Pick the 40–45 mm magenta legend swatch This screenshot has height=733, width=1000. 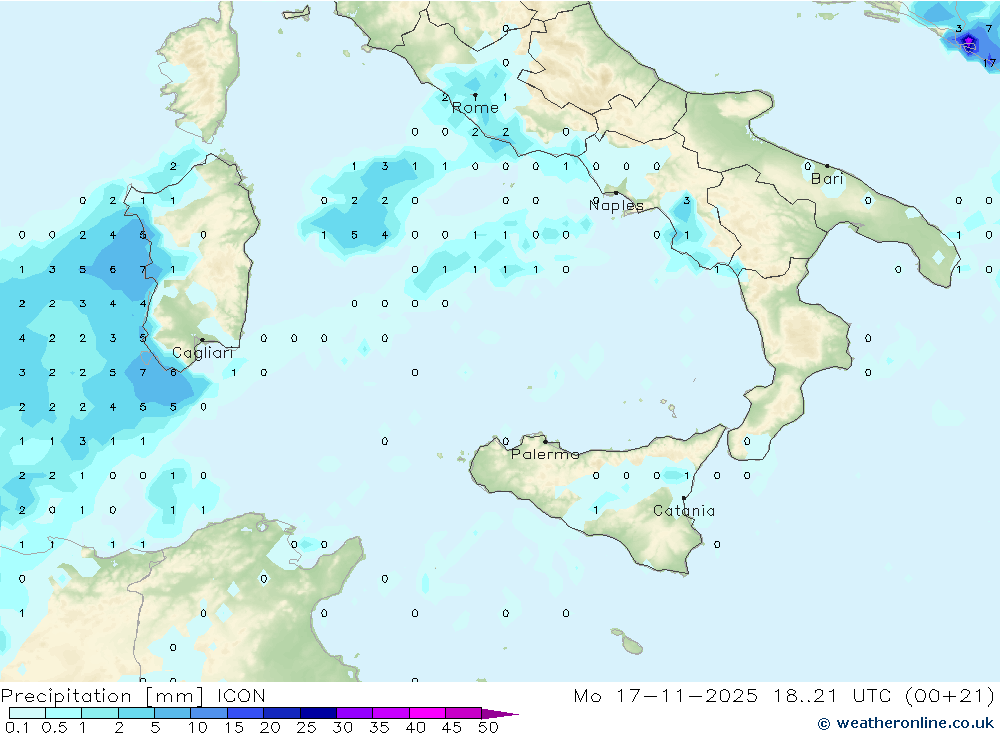(427, 713)
